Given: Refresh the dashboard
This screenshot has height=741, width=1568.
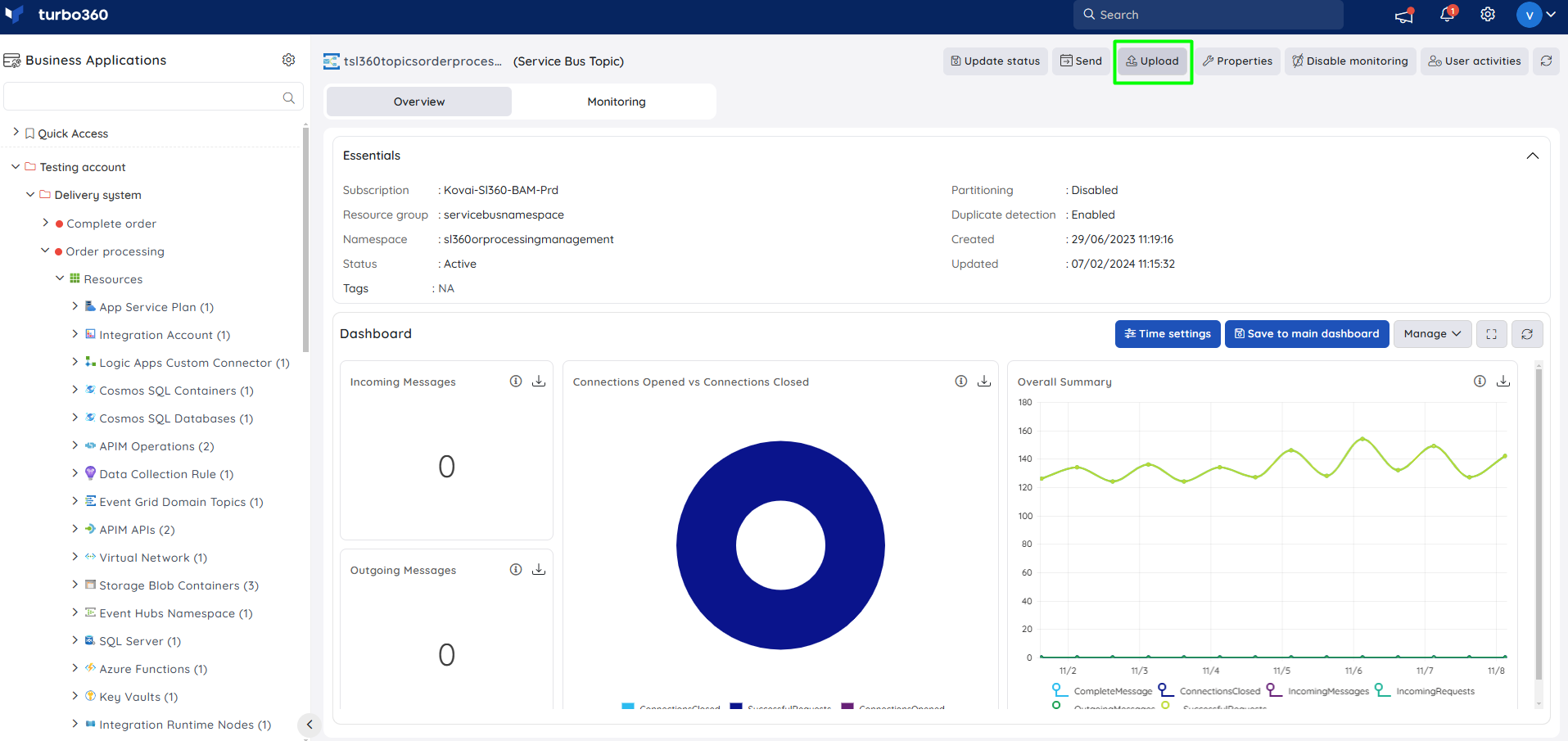Looking at the screenshot, I should click(x=1527, y=333).
